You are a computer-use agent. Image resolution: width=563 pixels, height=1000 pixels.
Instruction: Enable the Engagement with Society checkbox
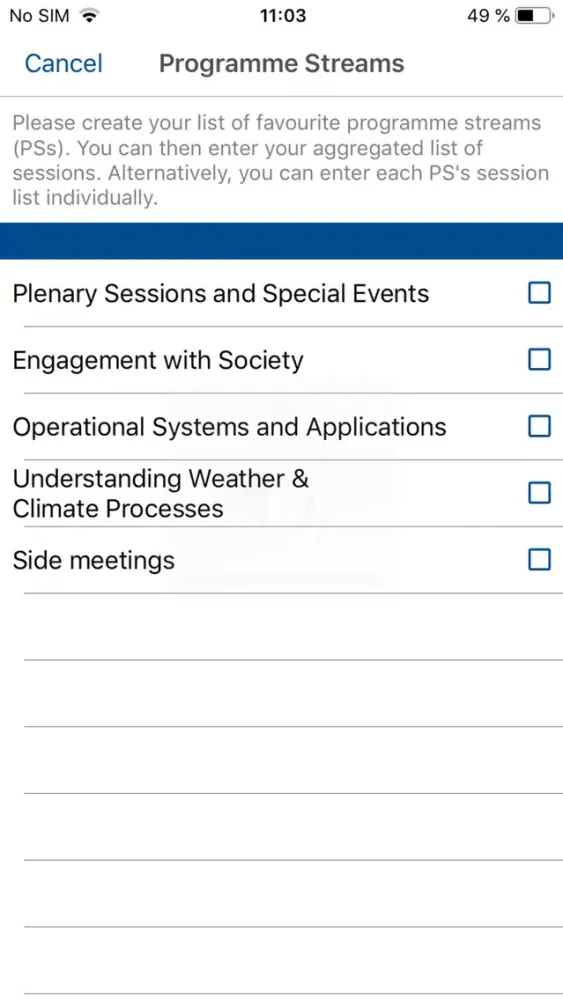coord(539,360)
